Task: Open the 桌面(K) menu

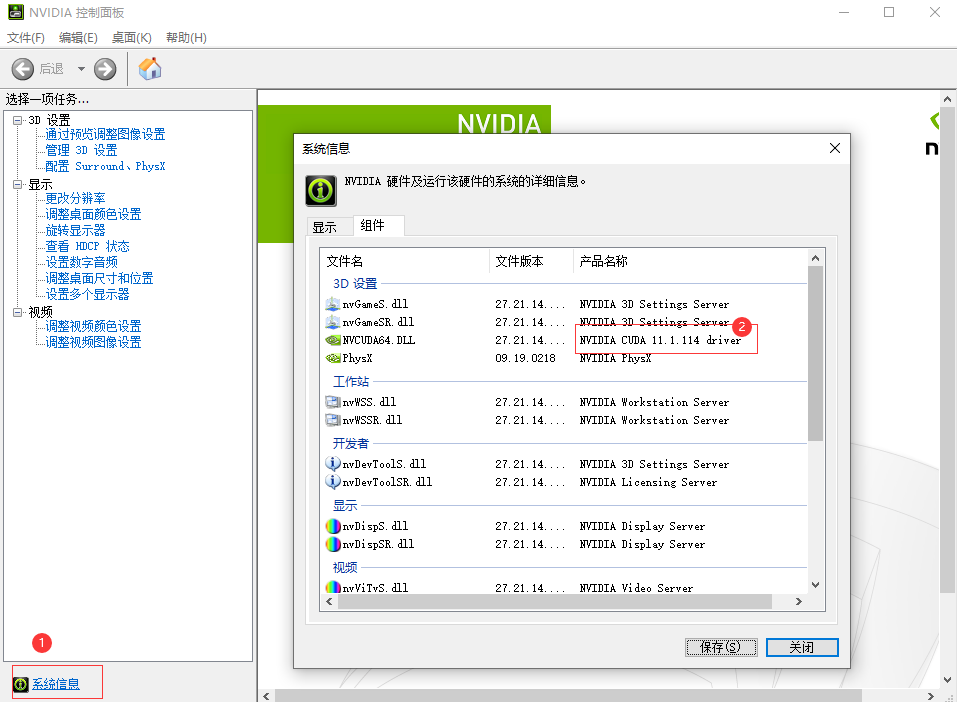Action: pyautogui.click(x=131, y=38)
